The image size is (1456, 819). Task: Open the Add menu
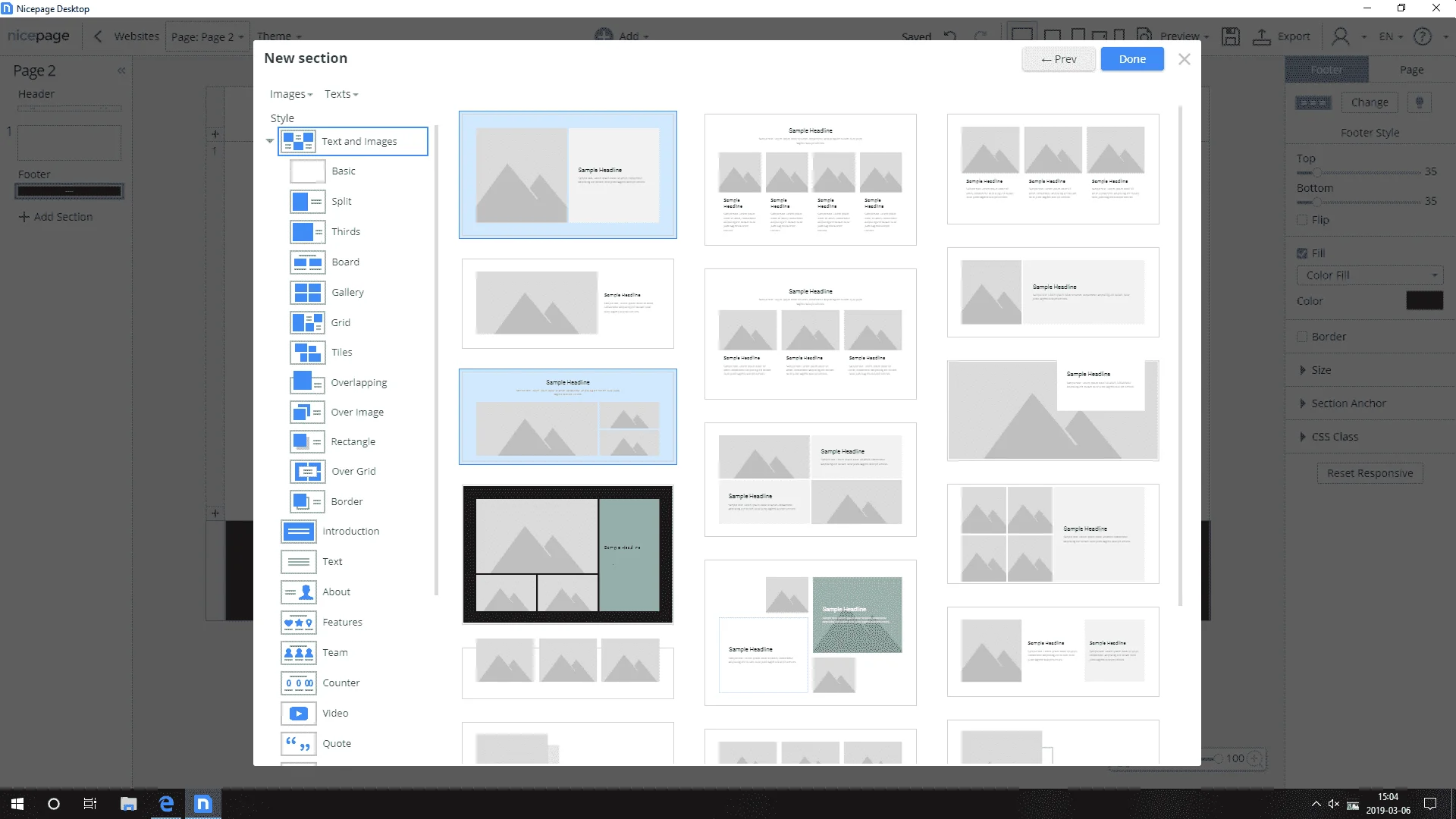click(x=622, y=36)
